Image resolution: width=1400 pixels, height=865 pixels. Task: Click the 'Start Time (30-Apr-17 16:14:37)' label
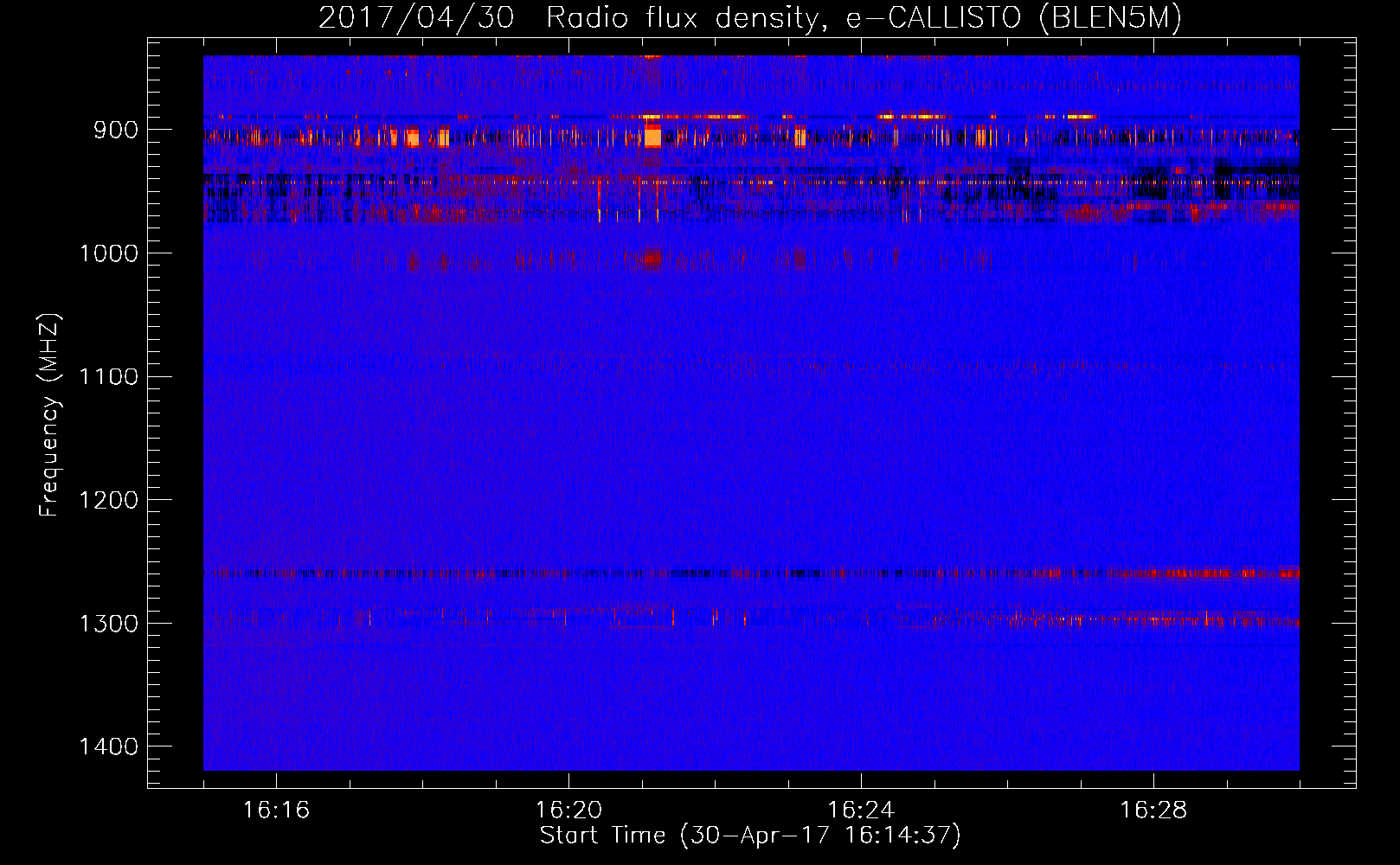coord(750,836)
